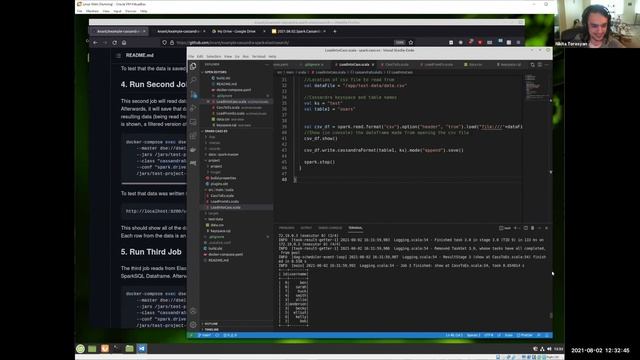Open the Firefox hamburger menu
Screen dimensions: 640x360
tap(518, 42)
